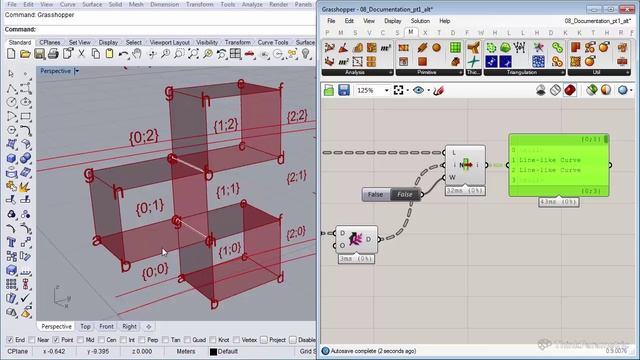Click the New file icon in Rhino toolbar

coord(11,54)
